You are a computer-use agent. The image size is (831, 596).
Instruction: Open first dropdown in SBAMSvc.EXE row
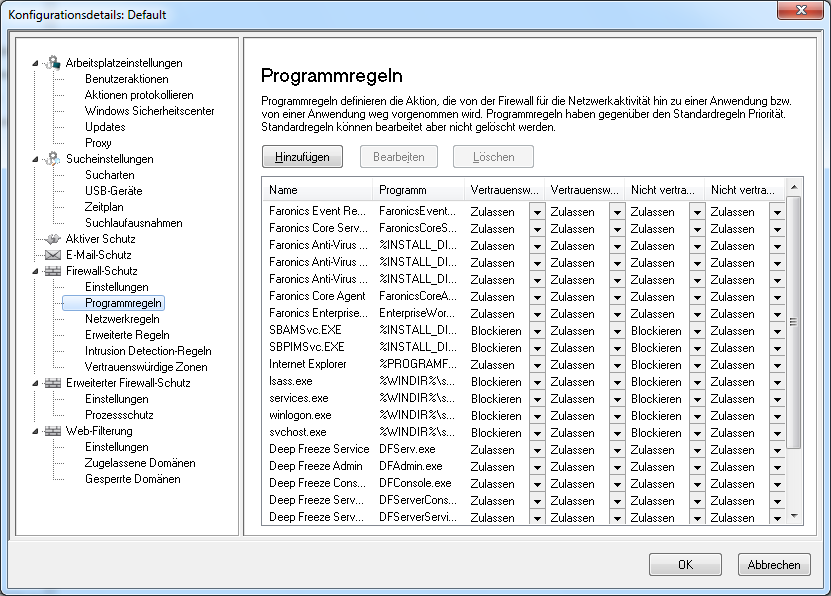point(537,331)
